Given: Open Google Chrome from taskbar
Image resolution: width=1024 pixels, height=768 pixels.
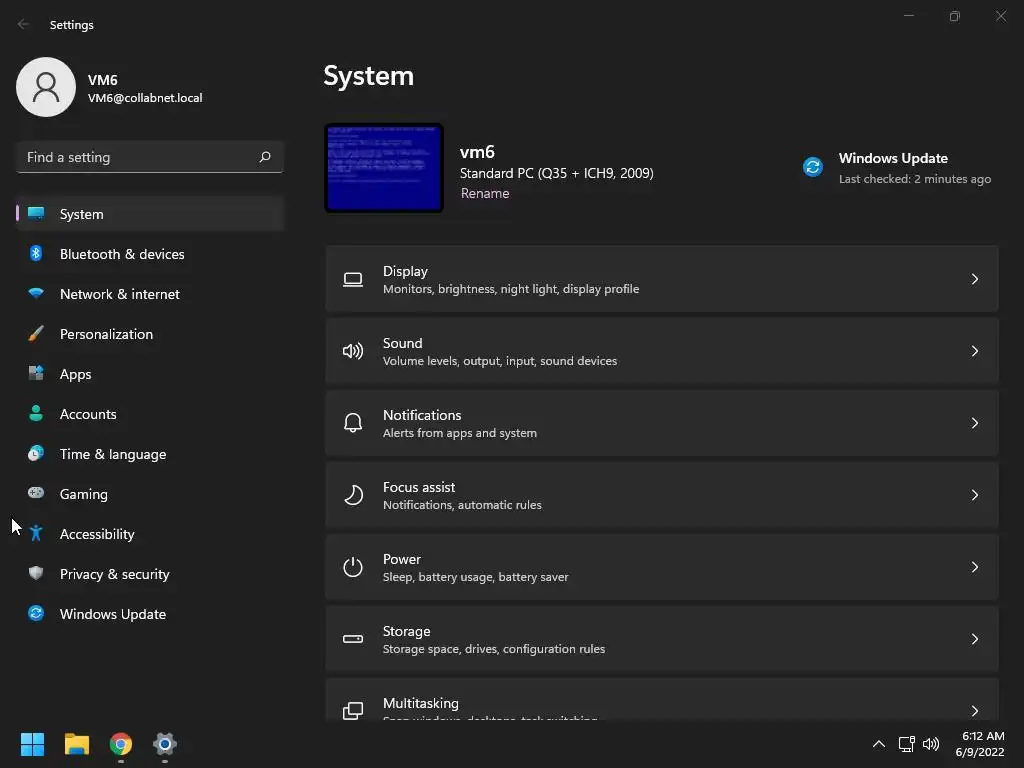Looking at the screenshot, I should (x=121, y=744).
